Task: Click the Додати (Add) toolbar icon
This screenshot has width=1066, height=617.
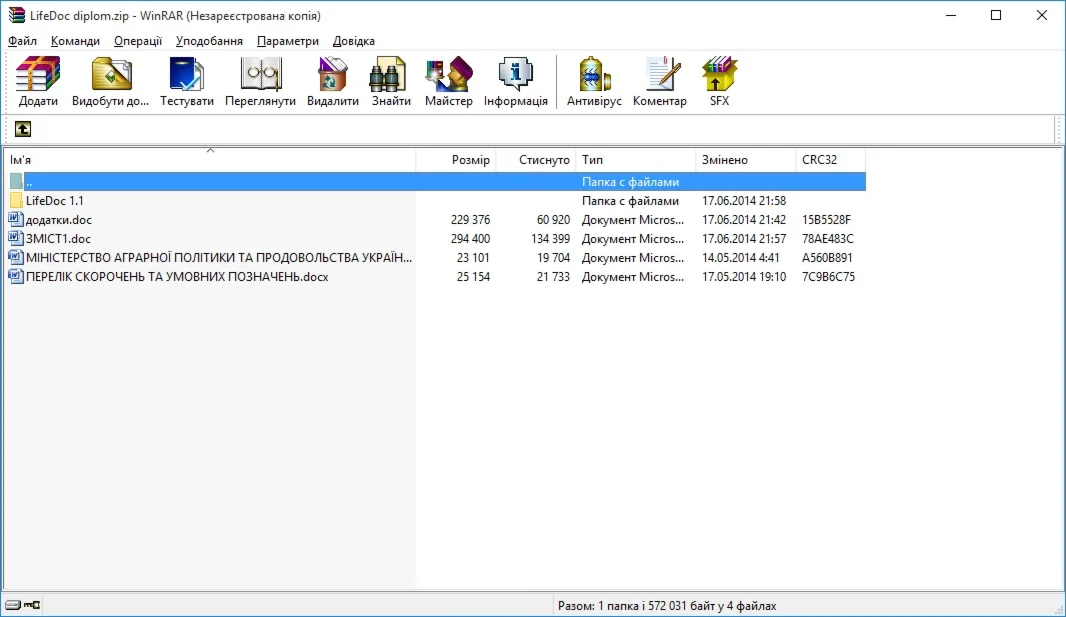Action: 38,74
